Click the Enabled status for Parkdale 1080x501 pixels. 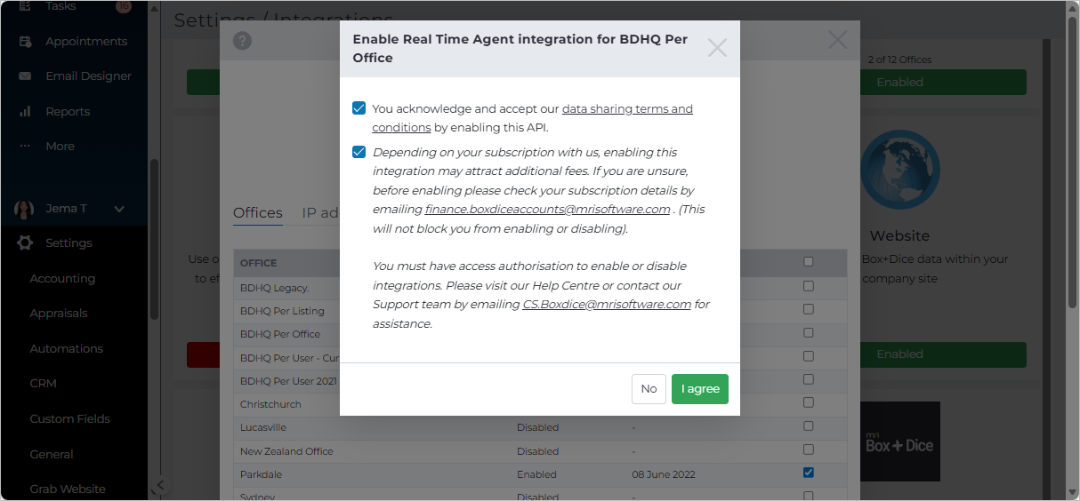tap(537, 475)
